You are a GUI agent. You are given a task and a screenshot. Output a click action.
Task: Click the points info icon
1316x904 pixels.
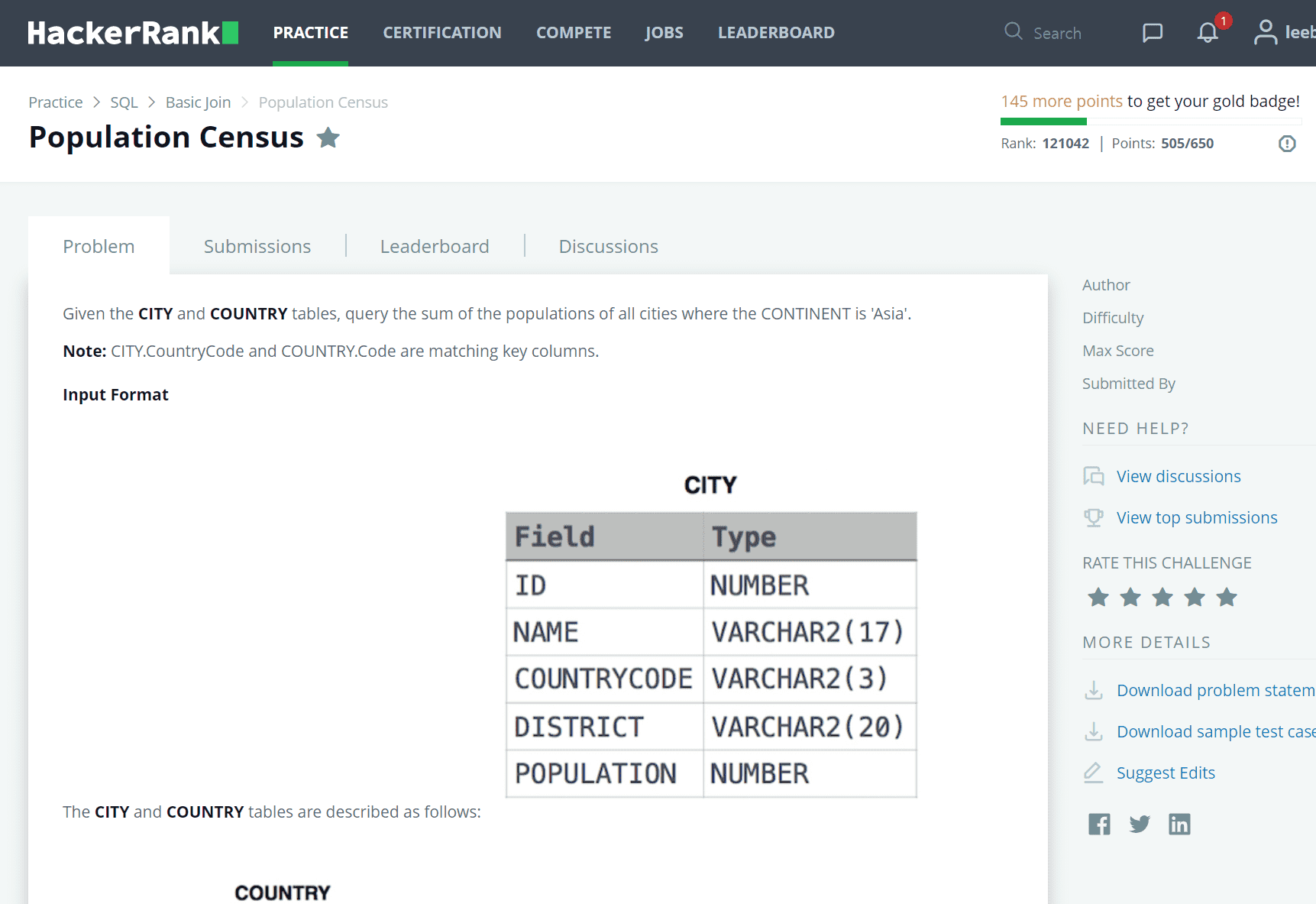1288,144
